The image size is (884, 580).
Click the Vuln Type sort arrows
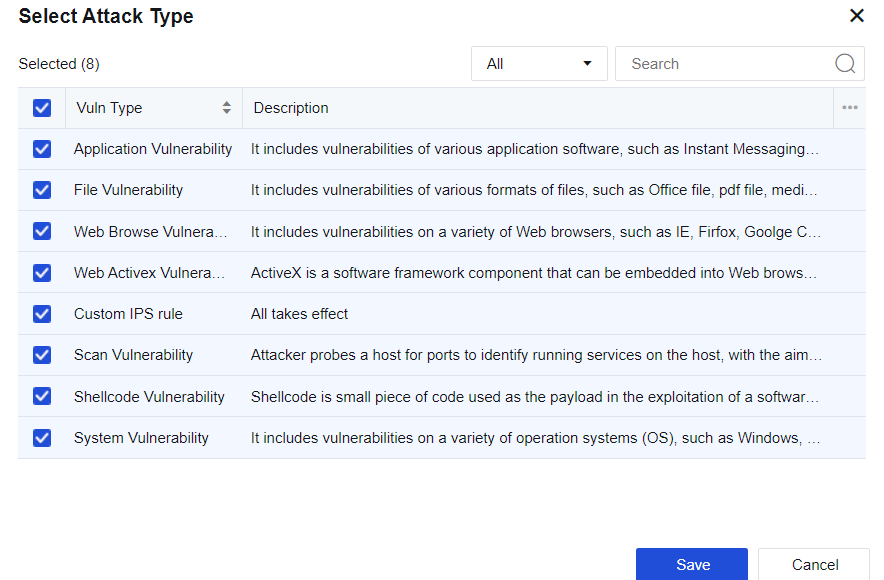tap(227, 108)
